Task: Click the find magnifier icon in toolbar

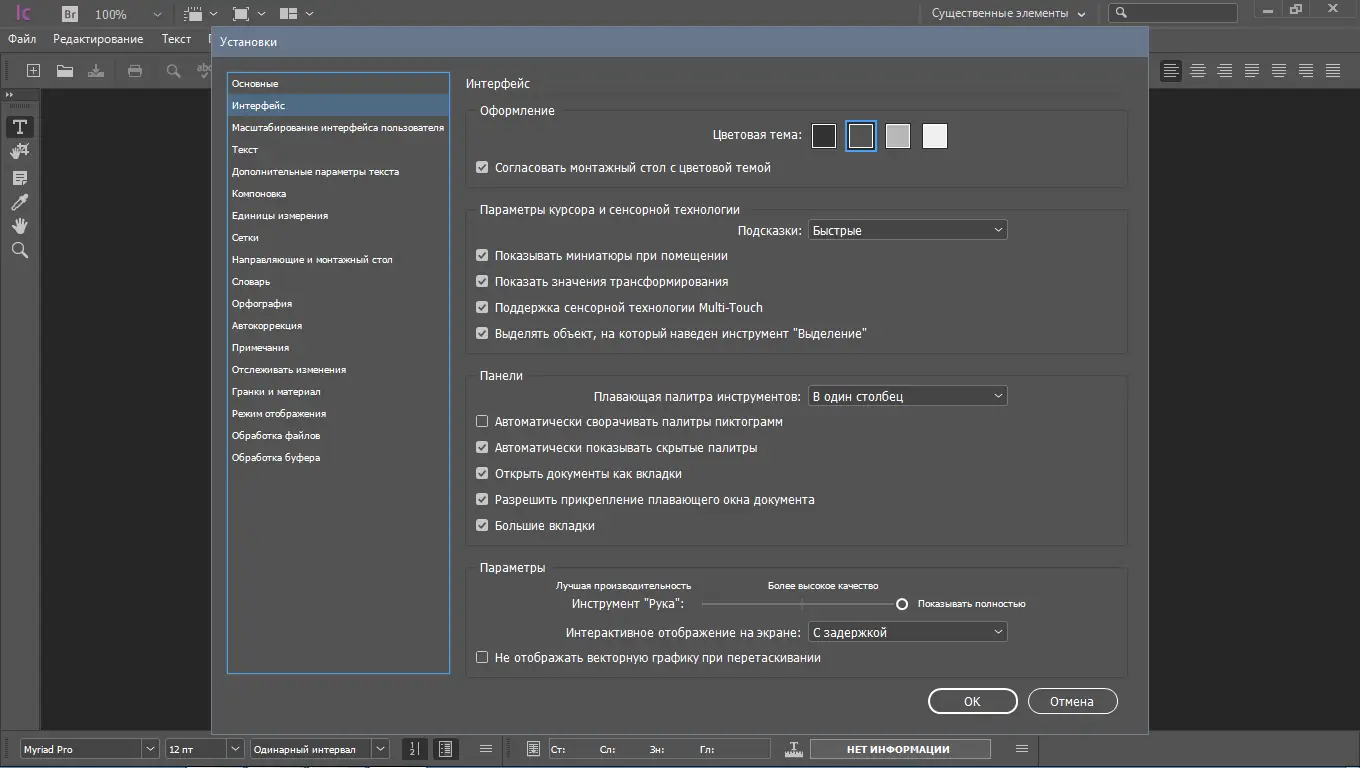Action: pos(174,71)
